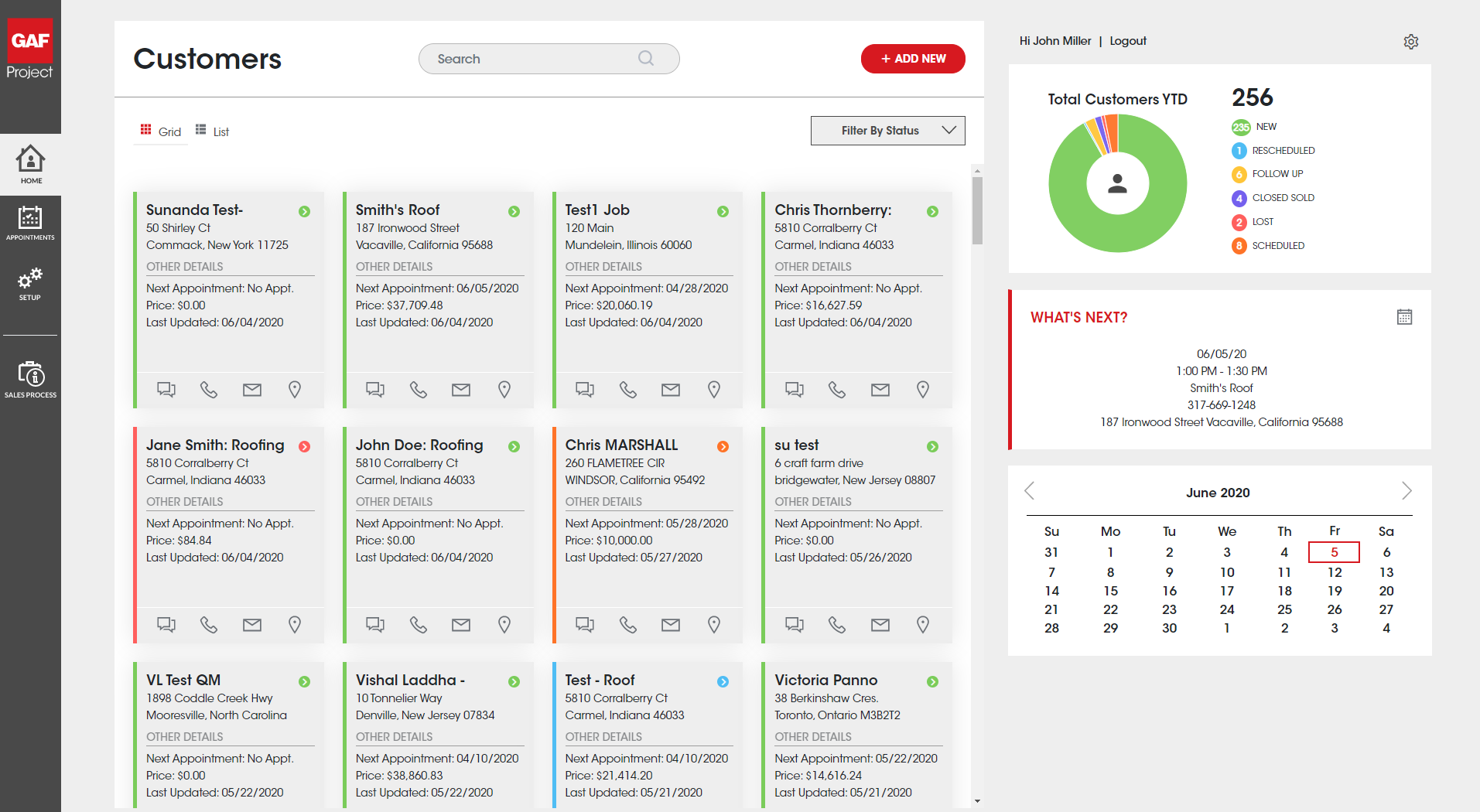Show map location for su test
The width and height of the screenshot is (1480, 812).
(923, 624)
